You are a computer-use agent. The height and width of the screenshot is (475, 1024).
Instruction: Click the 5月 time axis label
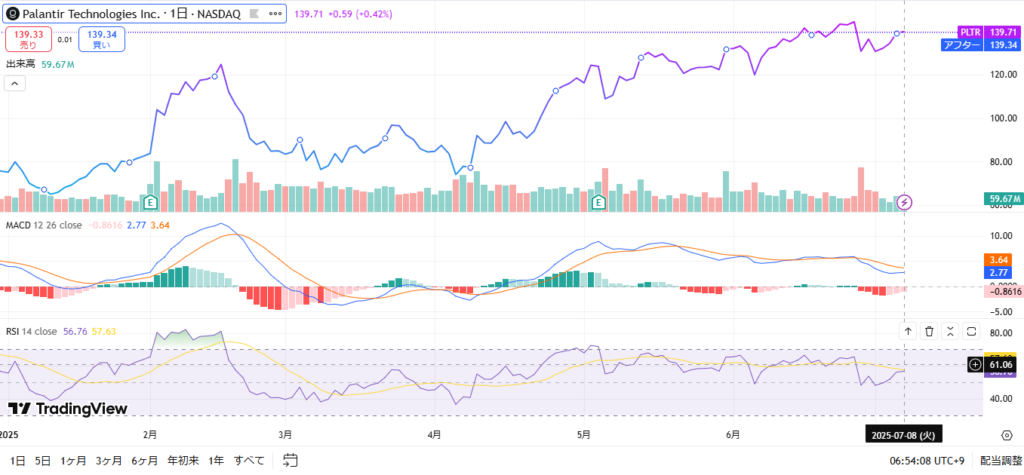coord(583,434)
